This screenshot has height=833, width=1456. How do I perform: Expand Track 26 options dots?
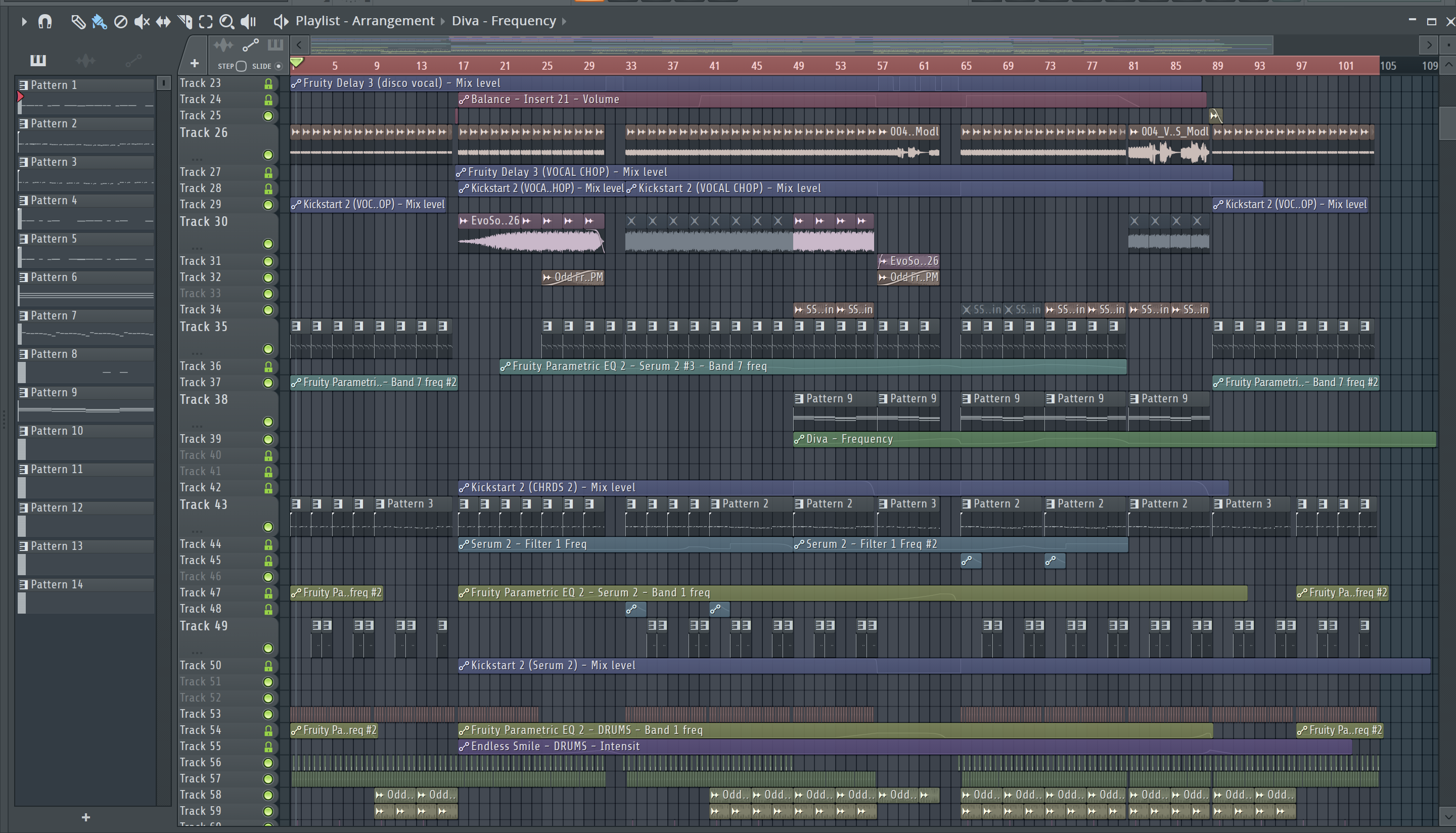tap(197, 159)
